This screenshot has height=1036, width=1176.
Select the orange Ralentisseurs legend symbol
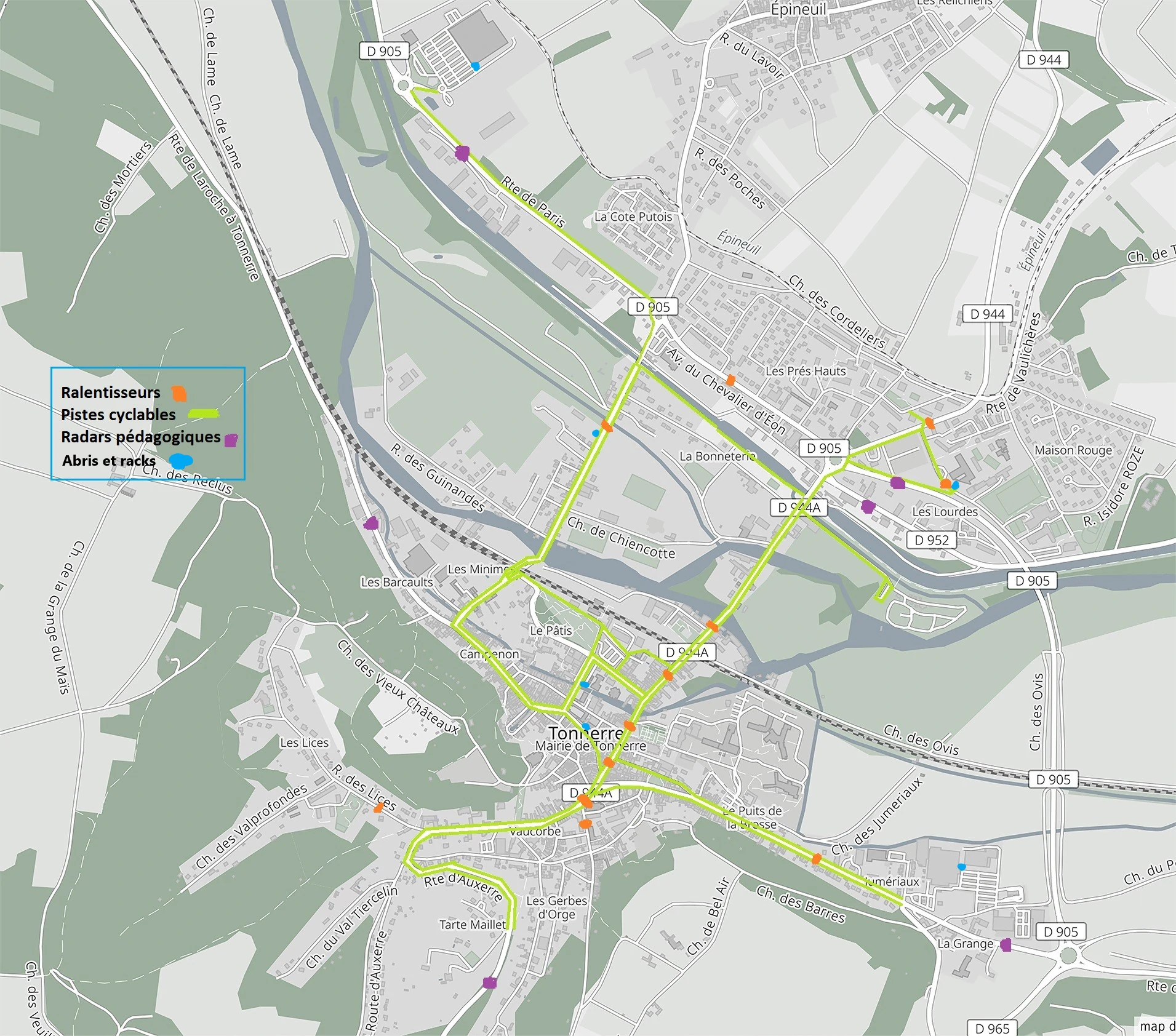178,393
